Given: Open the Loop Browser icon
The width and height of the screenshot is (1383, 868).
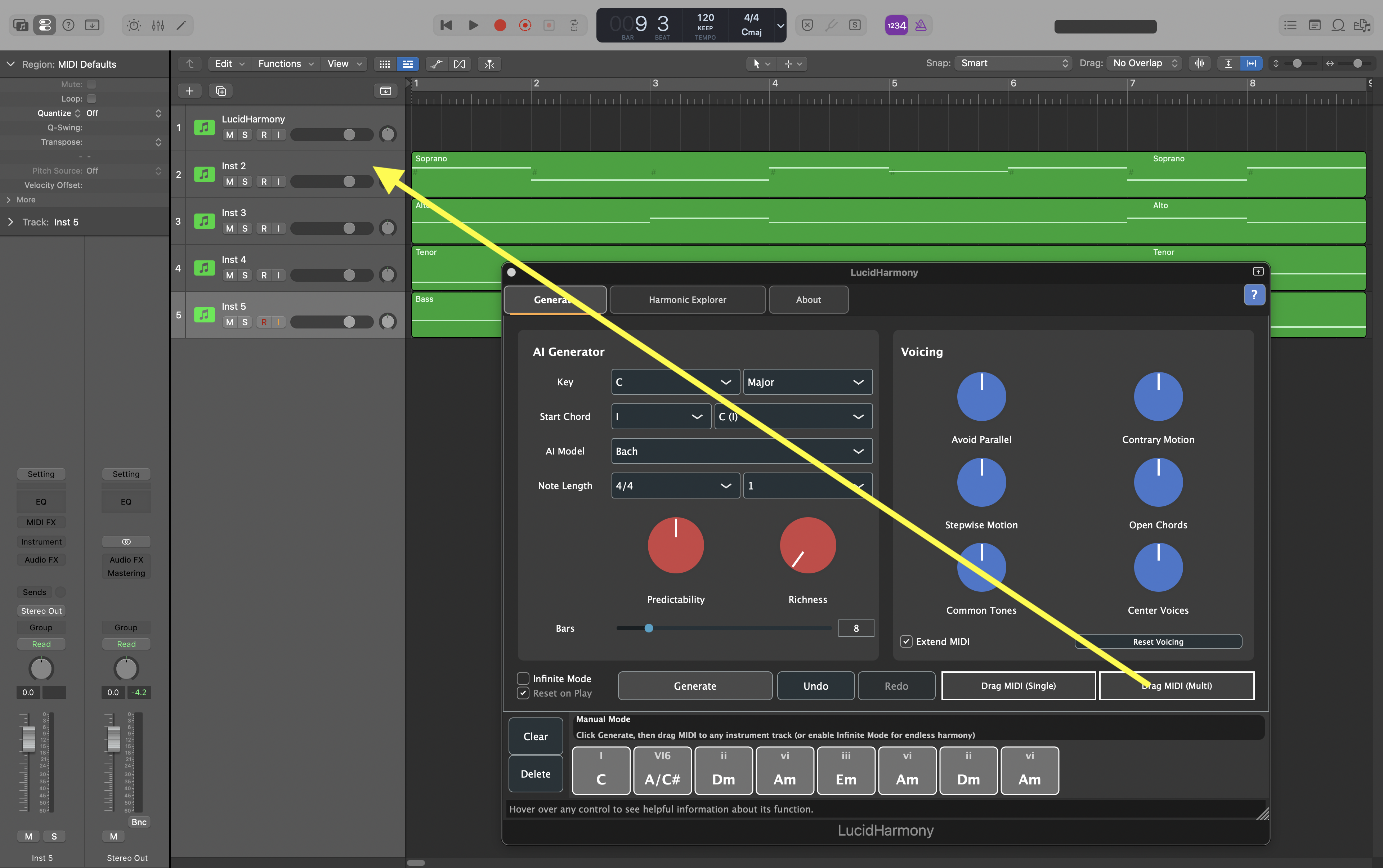Looking at the screenshot, I should pyautogui.click(x=1338, y=25).
